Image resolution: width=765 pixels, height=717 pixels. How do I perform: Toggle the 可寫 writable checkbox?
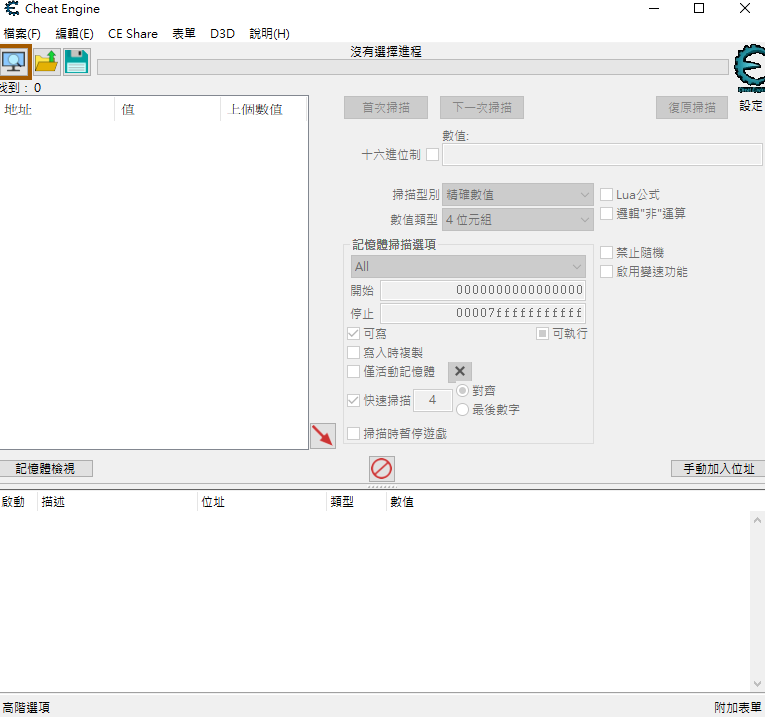(x=353, y=334)
